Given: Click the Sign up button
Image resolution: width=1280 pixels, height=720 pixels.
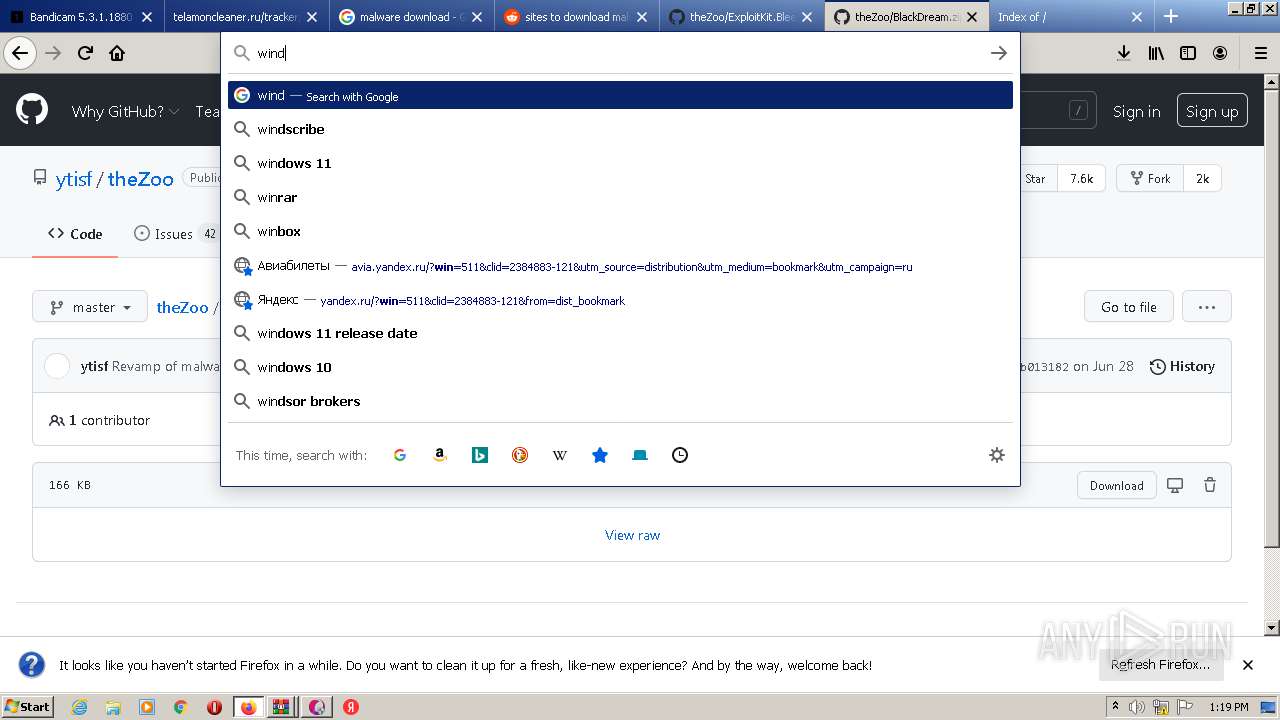Looking at the screenshot, I should pos(1212,111).
